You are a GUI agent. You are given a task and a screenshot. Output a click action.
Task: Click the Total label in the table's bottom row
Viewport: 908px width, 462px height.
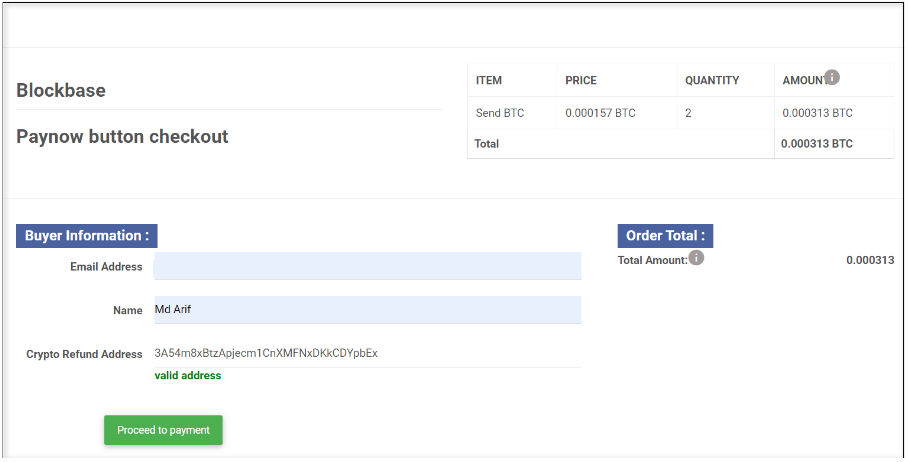[x=487, y=144]
